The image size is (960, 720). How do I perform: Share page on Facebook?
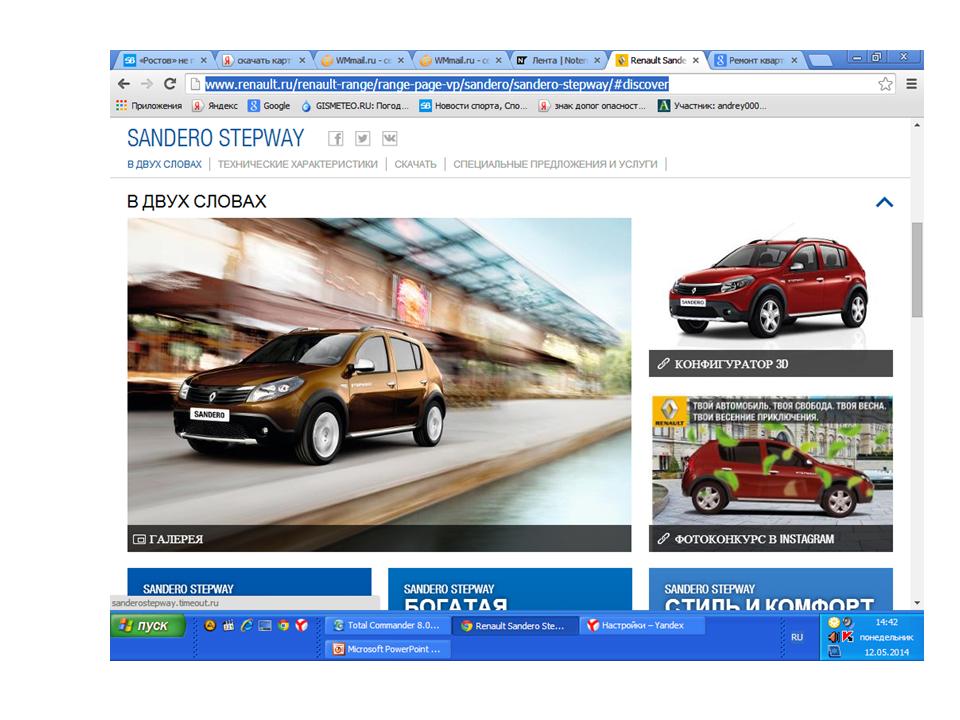point(336,139)
